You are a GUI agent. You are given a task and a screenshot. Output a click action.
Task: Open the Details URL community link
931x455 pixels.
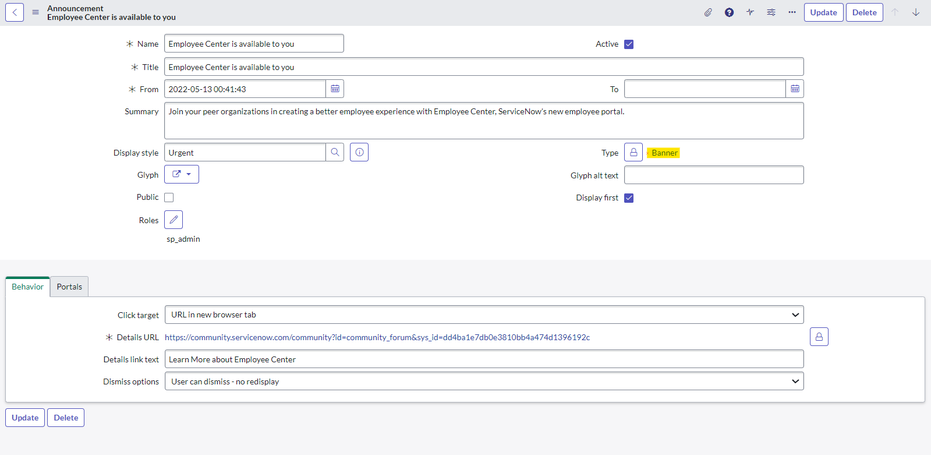(x=377, y=337)
